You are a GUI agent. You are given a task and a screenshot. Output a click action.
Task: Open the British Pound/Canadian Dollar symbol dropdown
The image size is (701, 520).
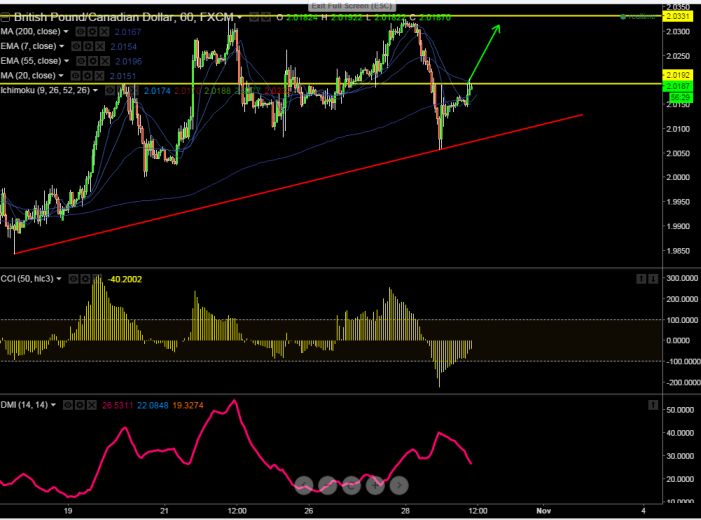coord(240,17)
